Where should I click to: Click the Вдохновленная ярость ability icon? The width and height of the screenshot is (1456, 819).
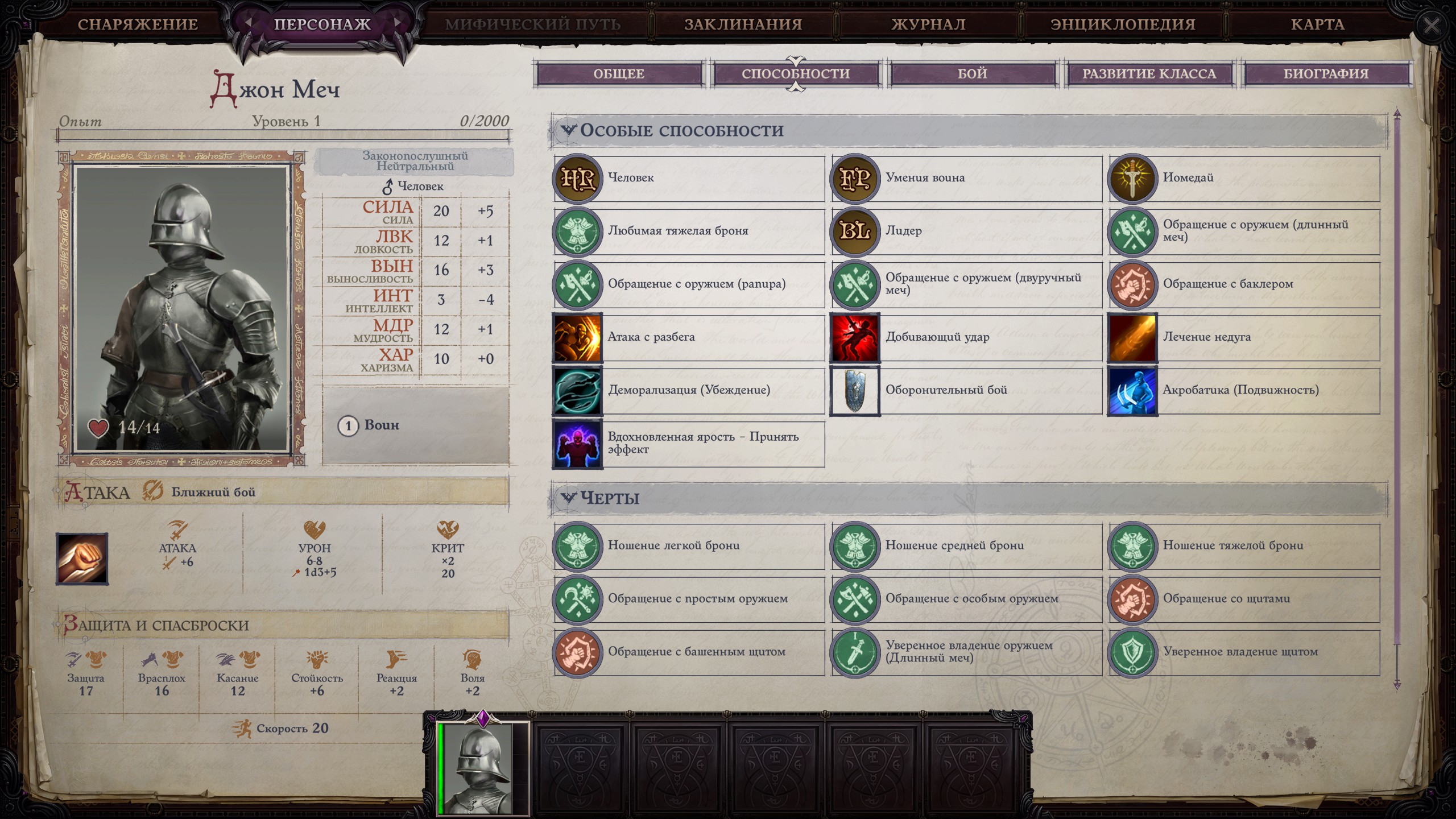577,444
